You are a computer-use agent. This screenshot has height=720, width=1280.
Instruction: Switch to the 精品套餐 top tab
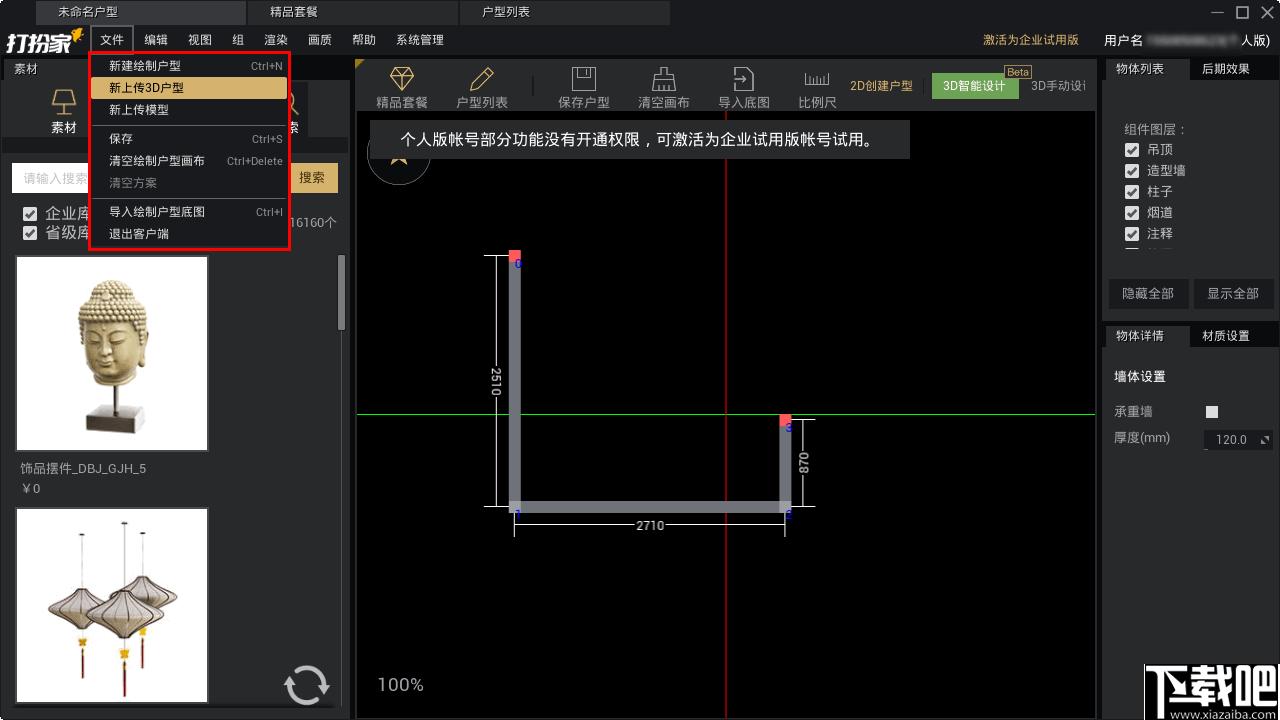352,12
